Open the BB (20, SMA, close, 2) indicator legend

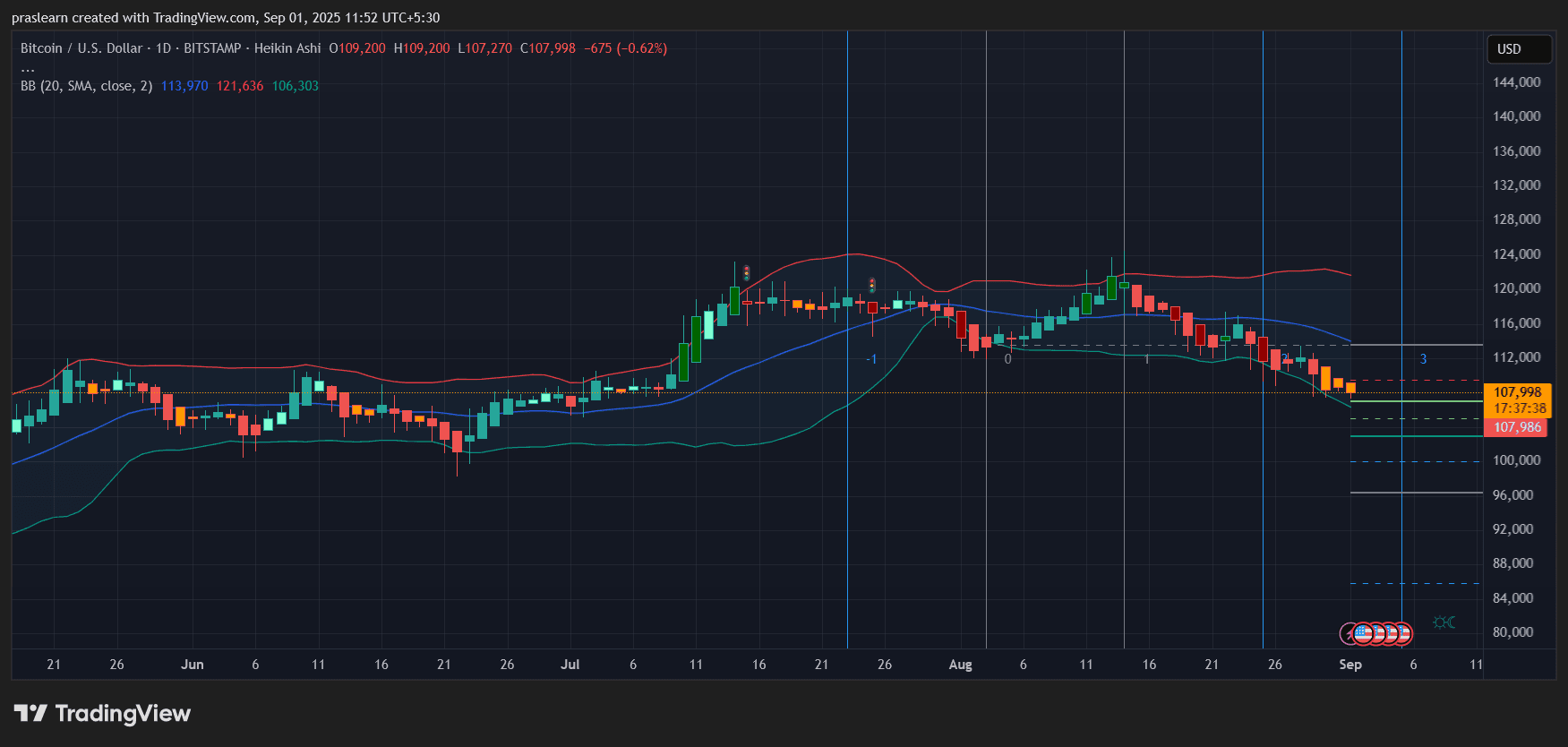[x=86, y=86]
